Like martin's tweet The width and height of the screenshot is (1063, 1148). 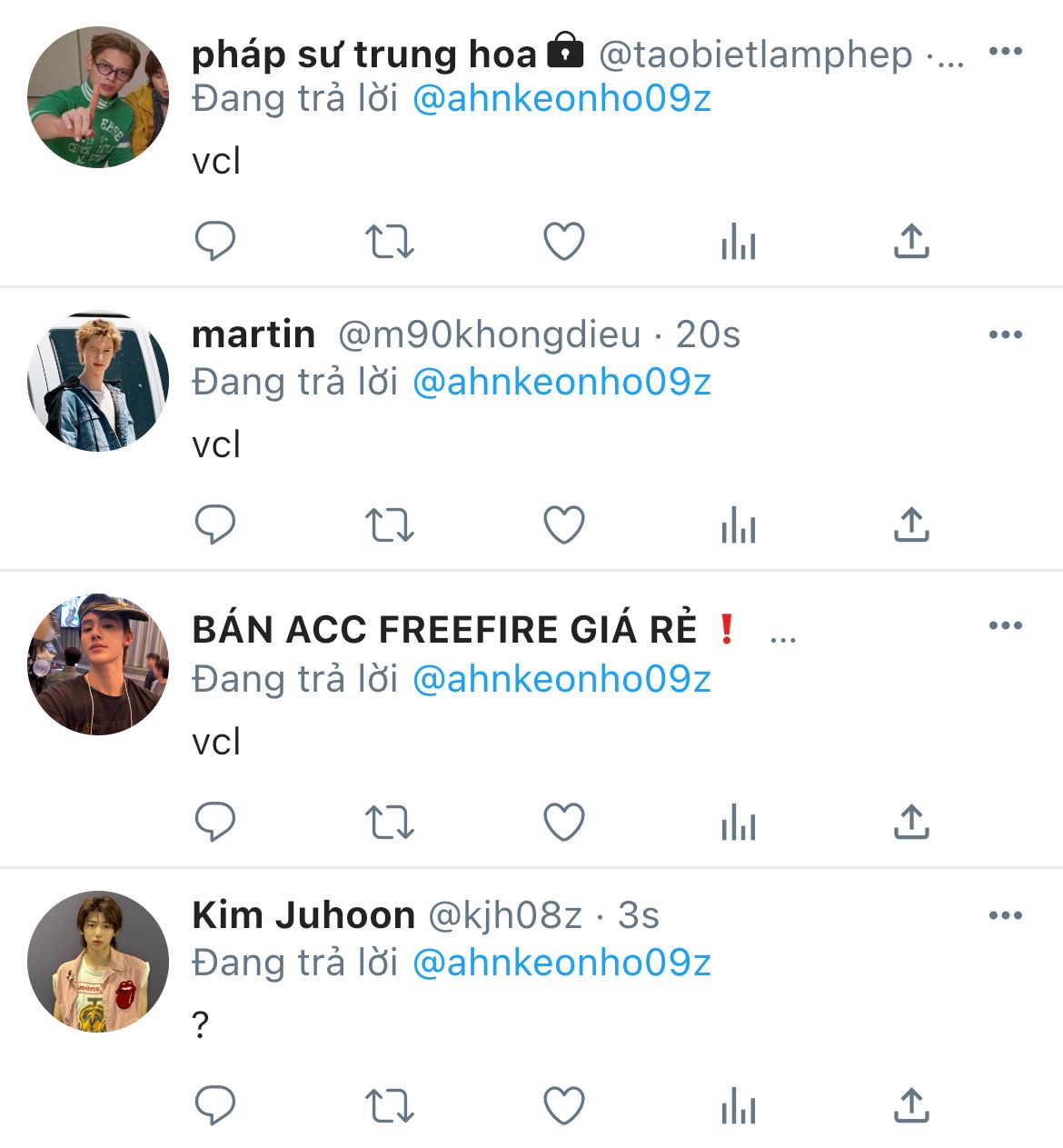[563, 525]
